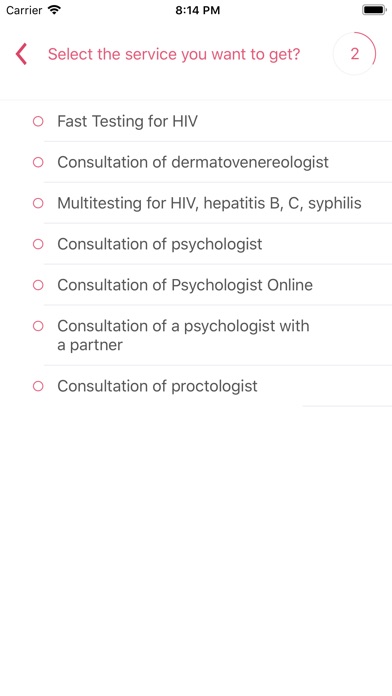Choose Consultation of a psychologist with a partner
This screenshot has width=392, height=696.
(x=183, y=335)
